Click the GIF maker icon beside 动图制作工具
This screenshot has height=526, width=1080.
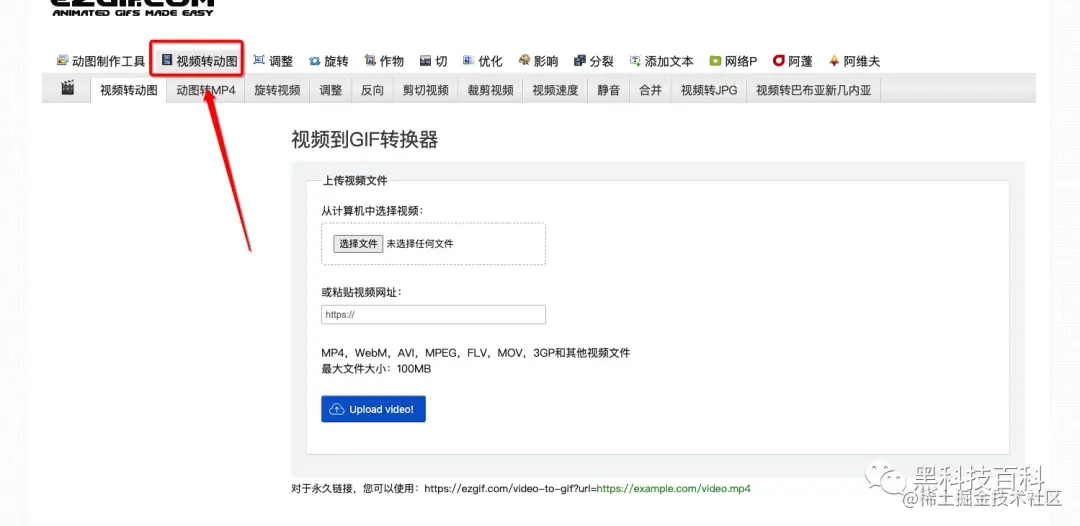[63, 61]
